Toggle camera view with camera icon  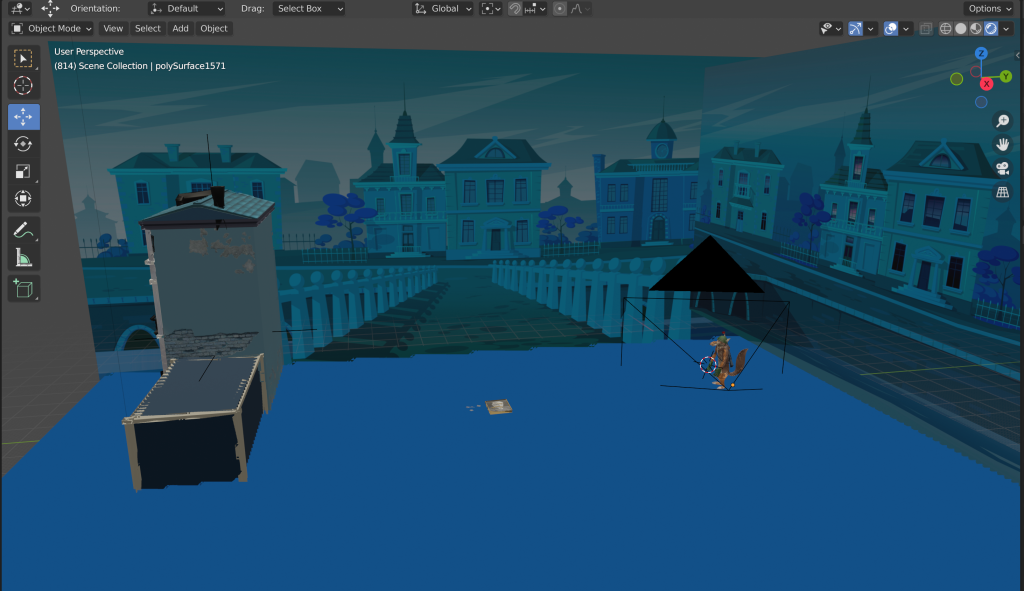point(1002,168)
